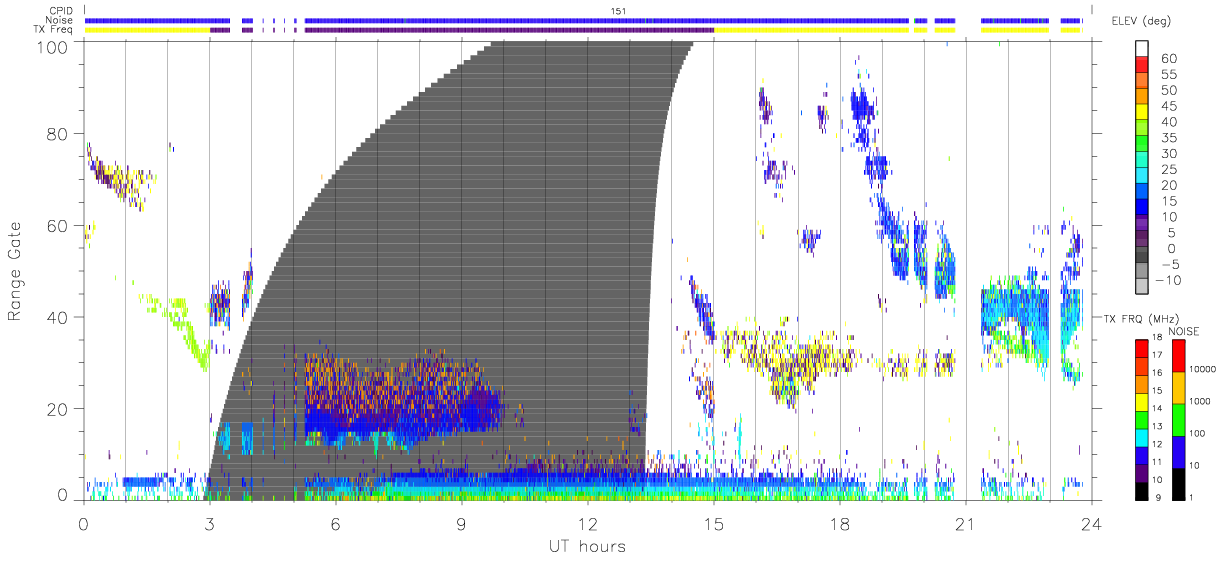Click the Range Gate tick label "100"
Screen dimensions: 1228x567
pos(54,46)
